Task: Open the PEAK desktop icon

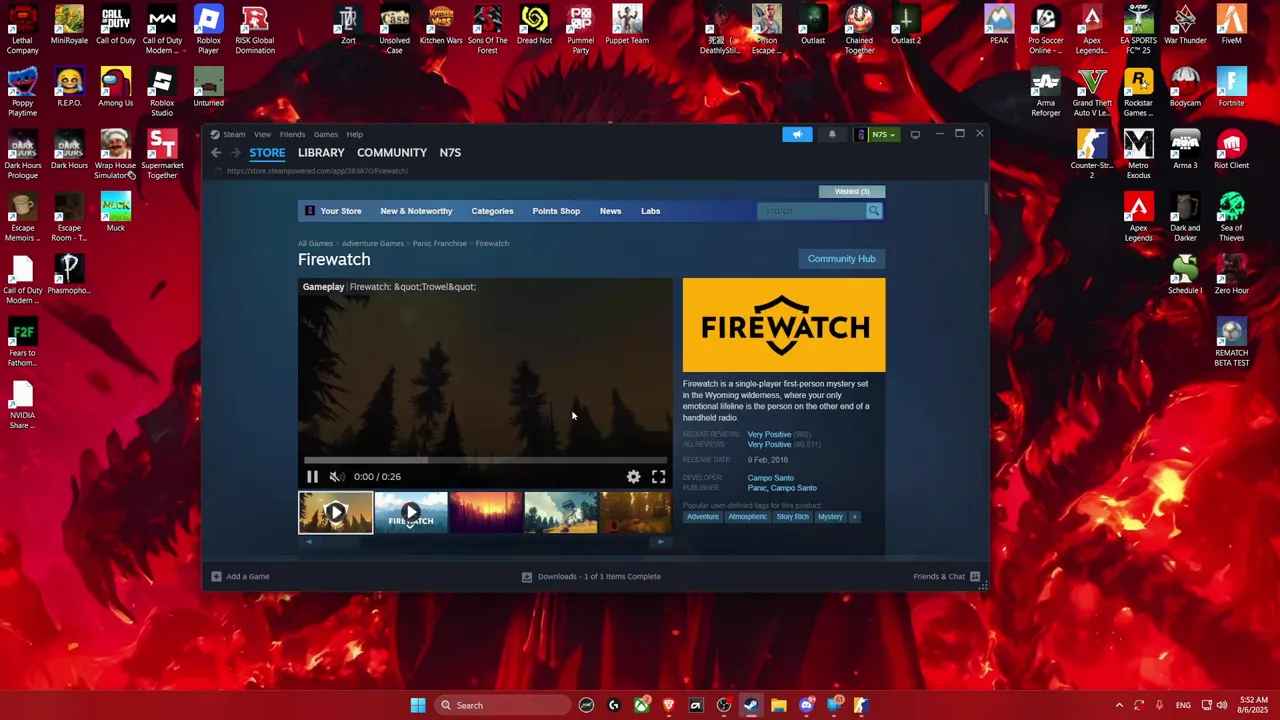Action: (999, 25)
